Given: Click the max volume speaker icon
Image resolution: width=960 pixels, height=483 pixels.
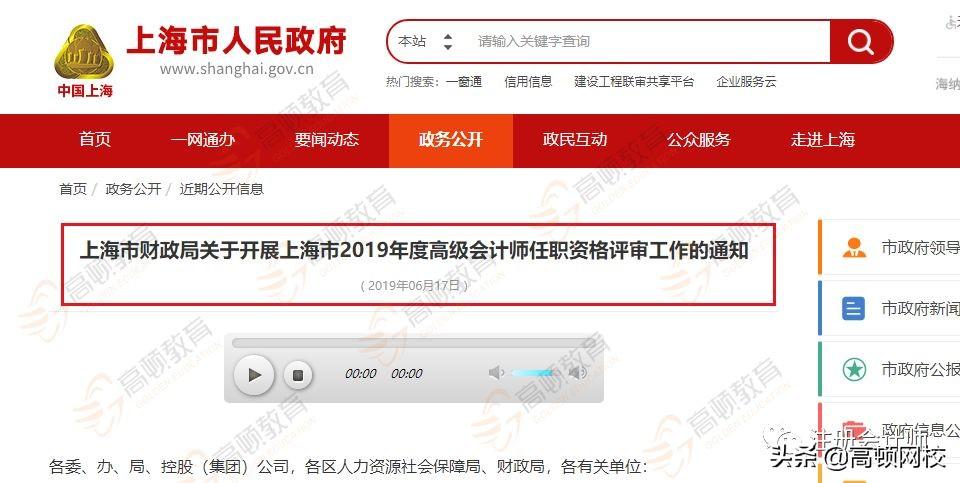Looking at the screenshot, I should point(577,373).
